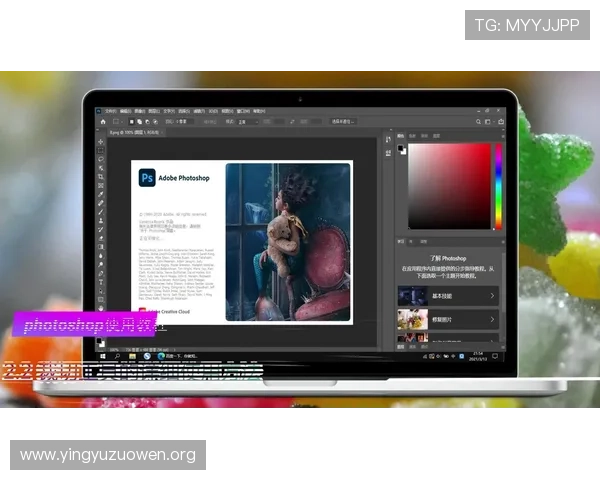Select the Eyedropper tool
This screenshot has width=600, height=480.
point(101,196)
